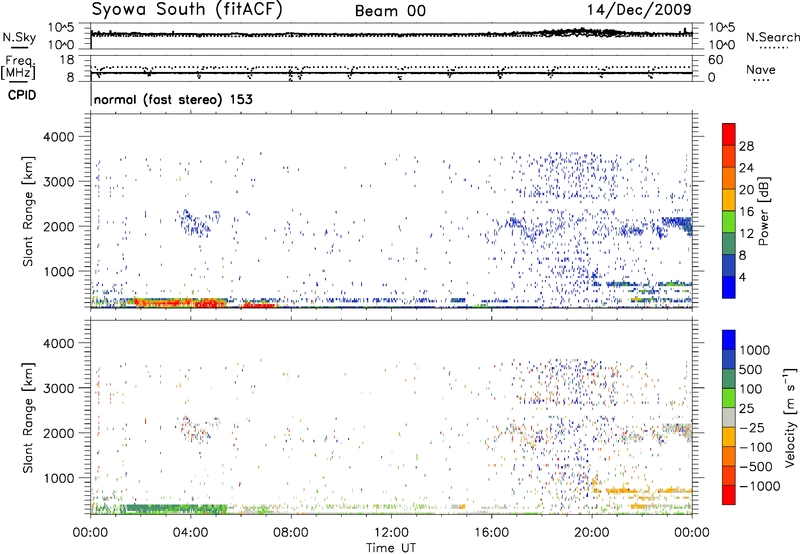800x554 pixels.
Task: Click the '28' Power colorbar tick label
Action: [746, 146]
